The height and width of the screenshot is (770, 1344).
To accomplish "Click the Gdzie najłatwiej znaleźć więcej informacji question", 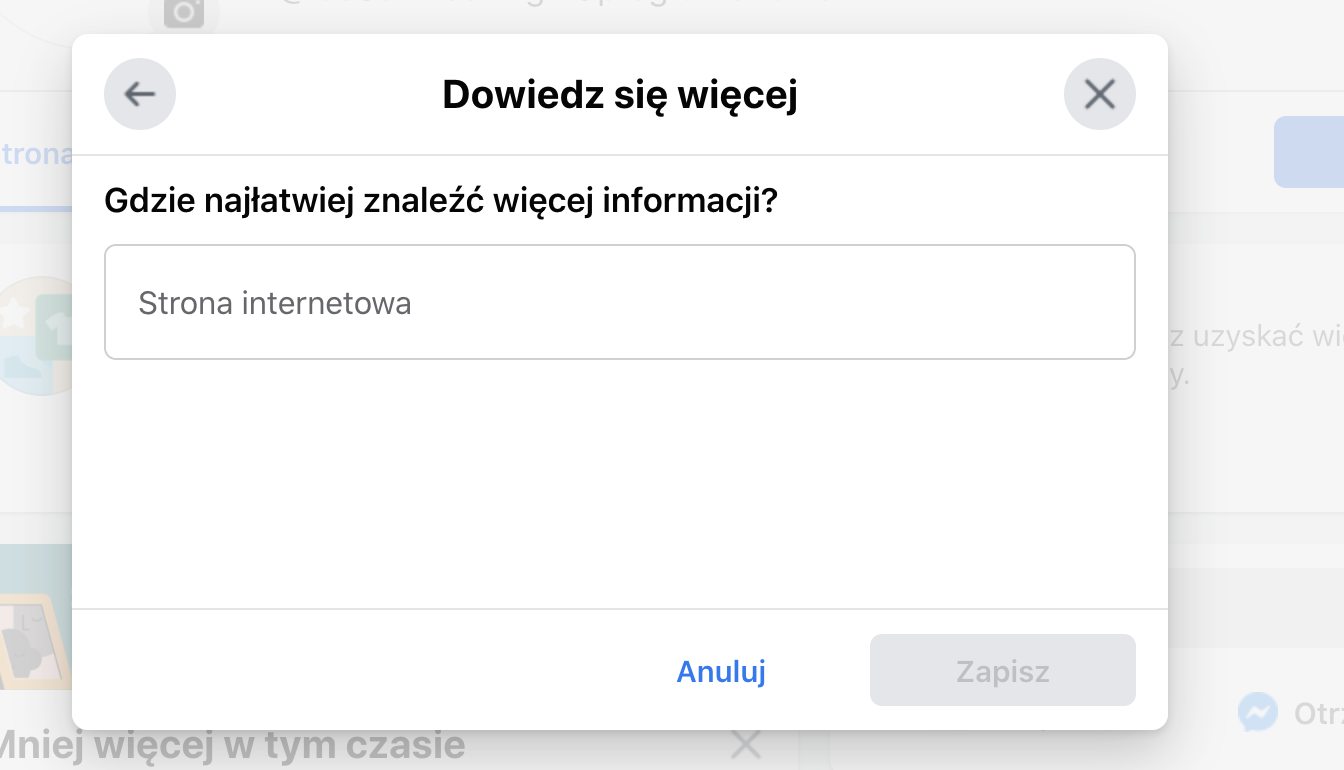I will click(x=441, y=201).
